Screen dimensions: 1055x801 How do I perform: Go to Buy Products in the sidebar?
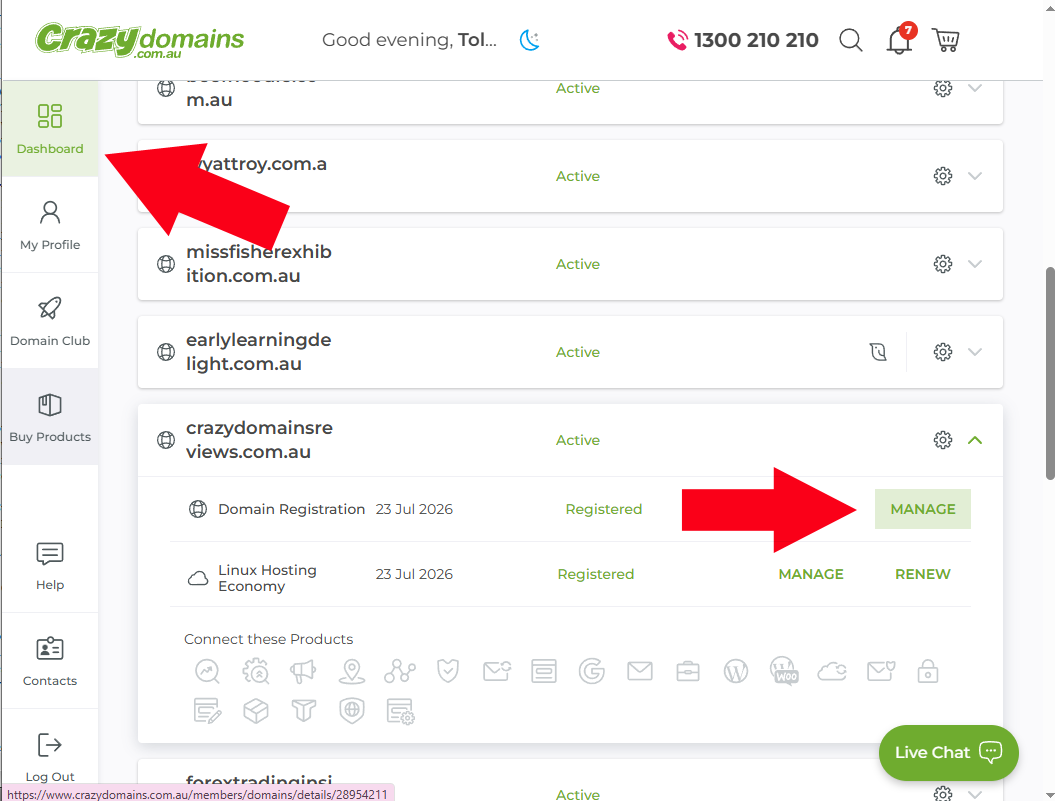pos(50,417)
